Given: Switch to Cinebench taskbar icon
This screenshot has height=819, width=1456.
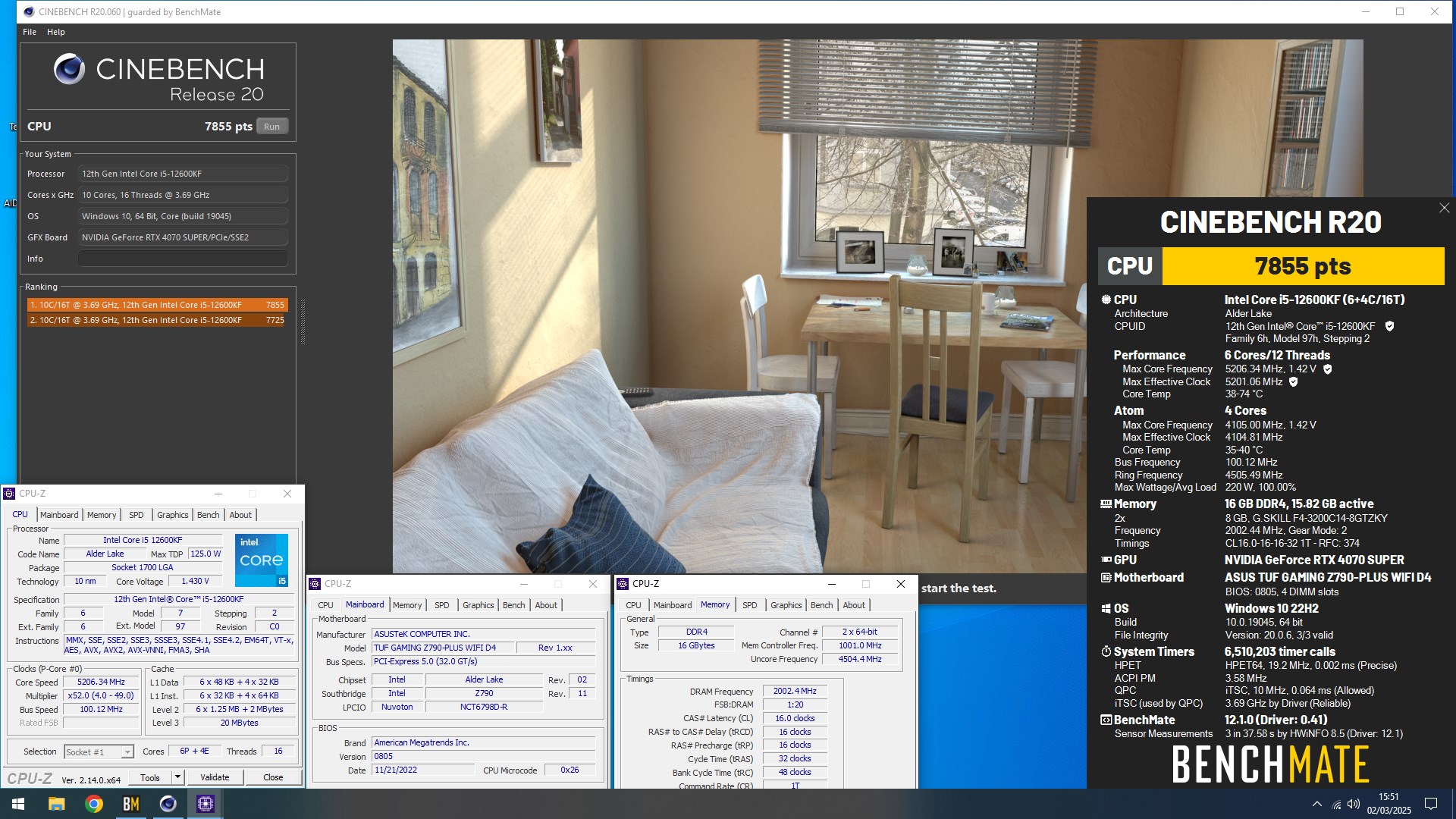Looking at the screenshot, I should click(168, 804).
